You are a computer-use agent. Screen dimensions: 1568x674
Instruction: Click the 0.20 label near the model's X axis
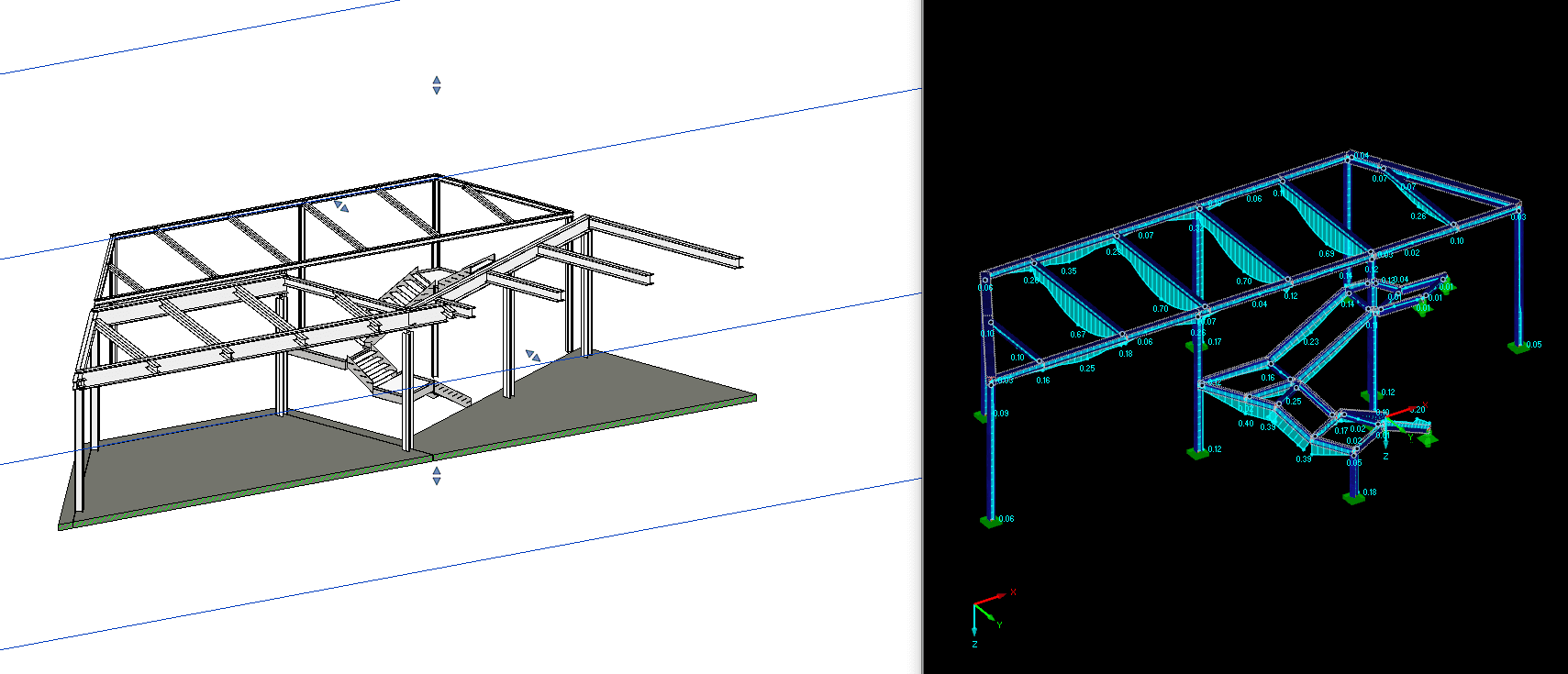(x=1418, y=410)
